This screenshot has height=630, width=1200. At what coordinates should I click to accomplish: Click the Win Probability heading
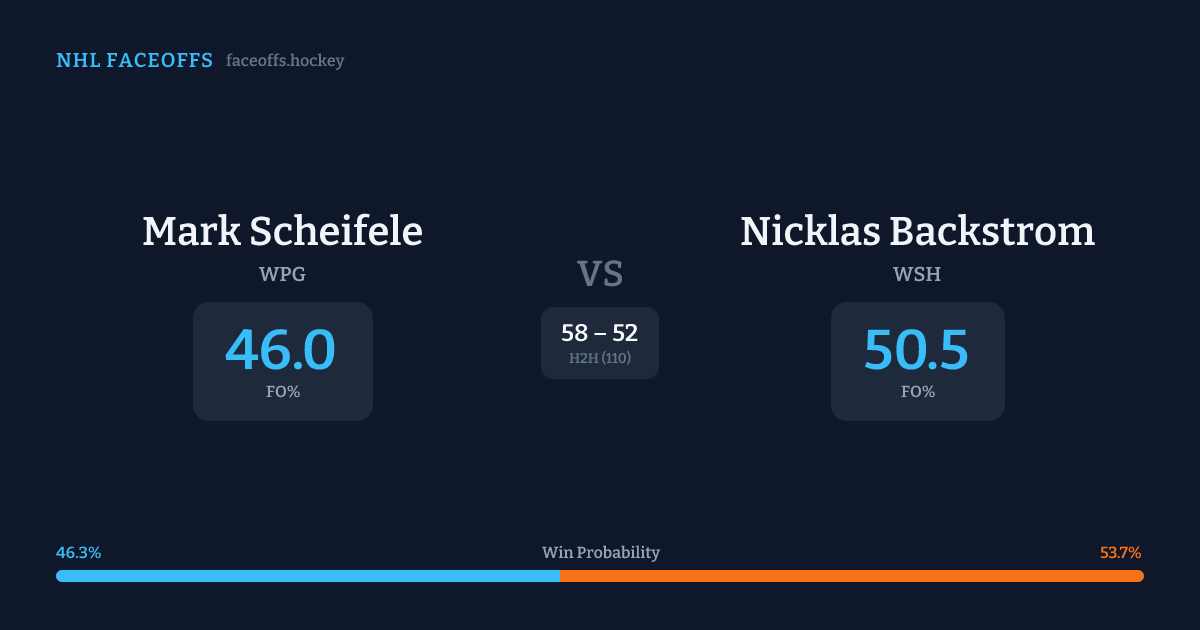(x=601, y=553)
